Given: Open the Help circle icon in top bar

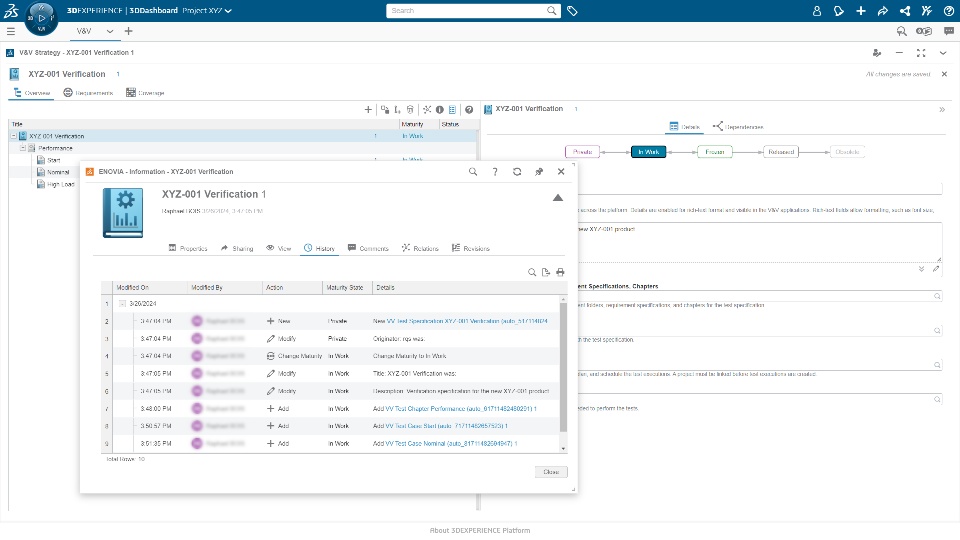Looking at the screenshot, I should (x=948, y=11).
